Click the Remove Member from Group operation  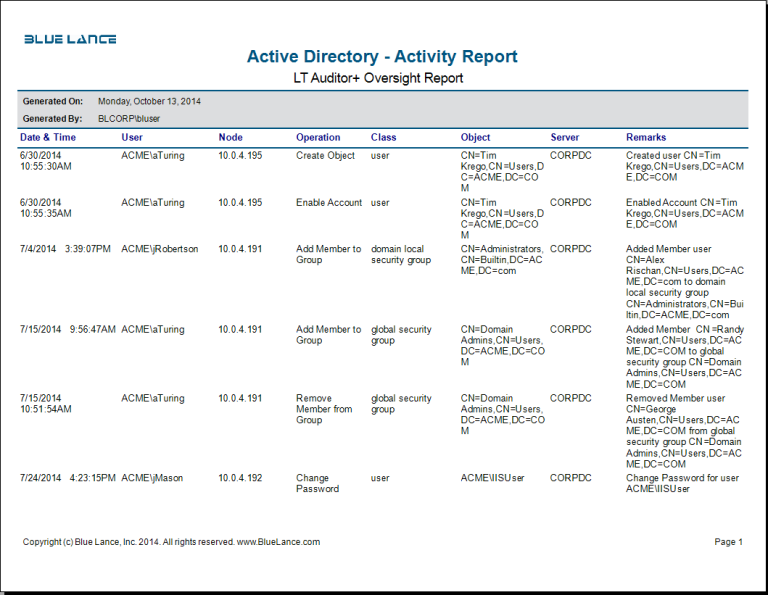pos(324,409)
